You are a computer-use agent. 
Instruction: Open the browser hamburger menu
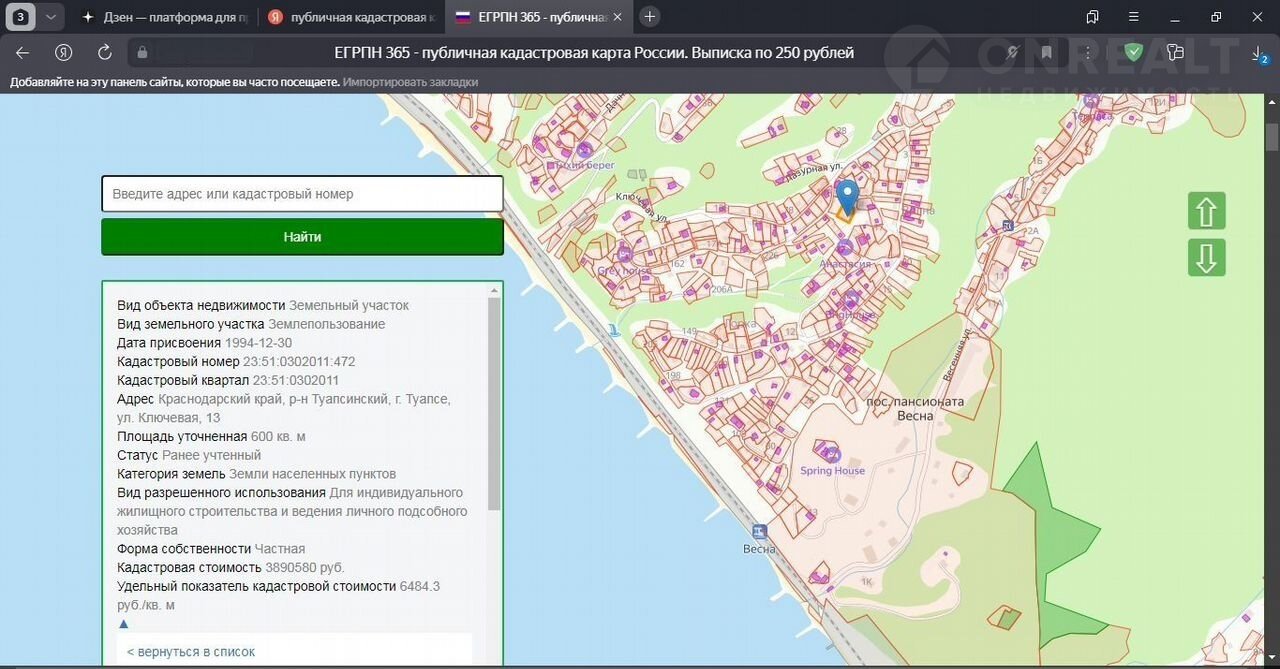coord(1133,17)
